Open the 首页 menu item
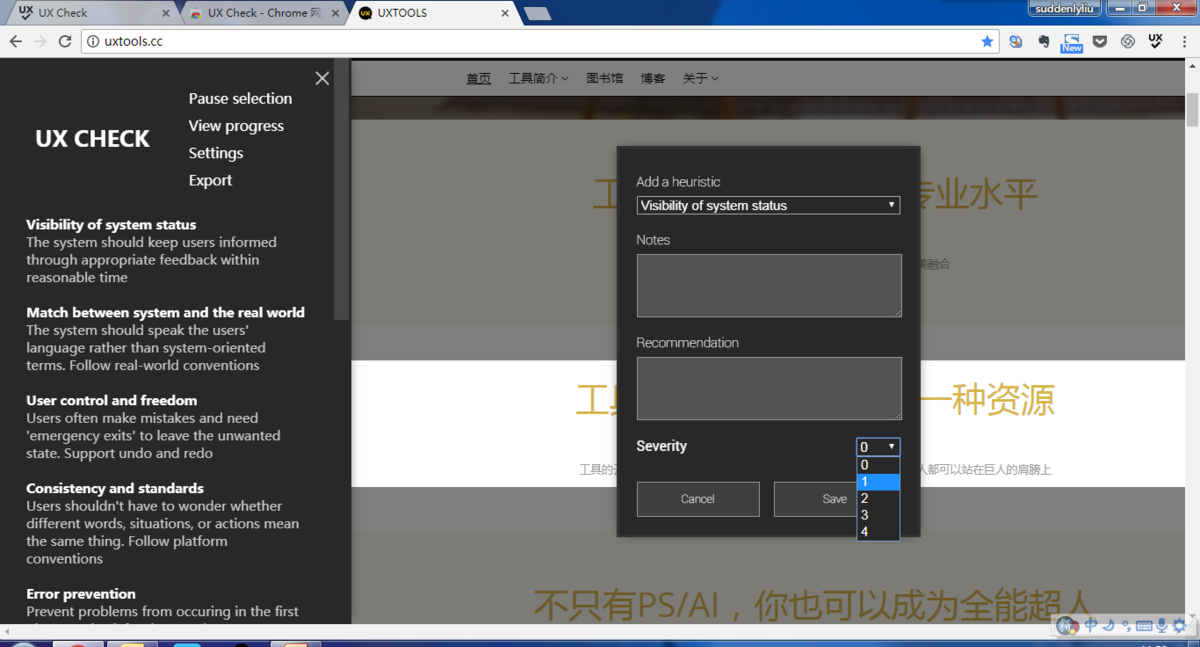Viewport: 1200px width, 647px height. (x=479, y=78)
